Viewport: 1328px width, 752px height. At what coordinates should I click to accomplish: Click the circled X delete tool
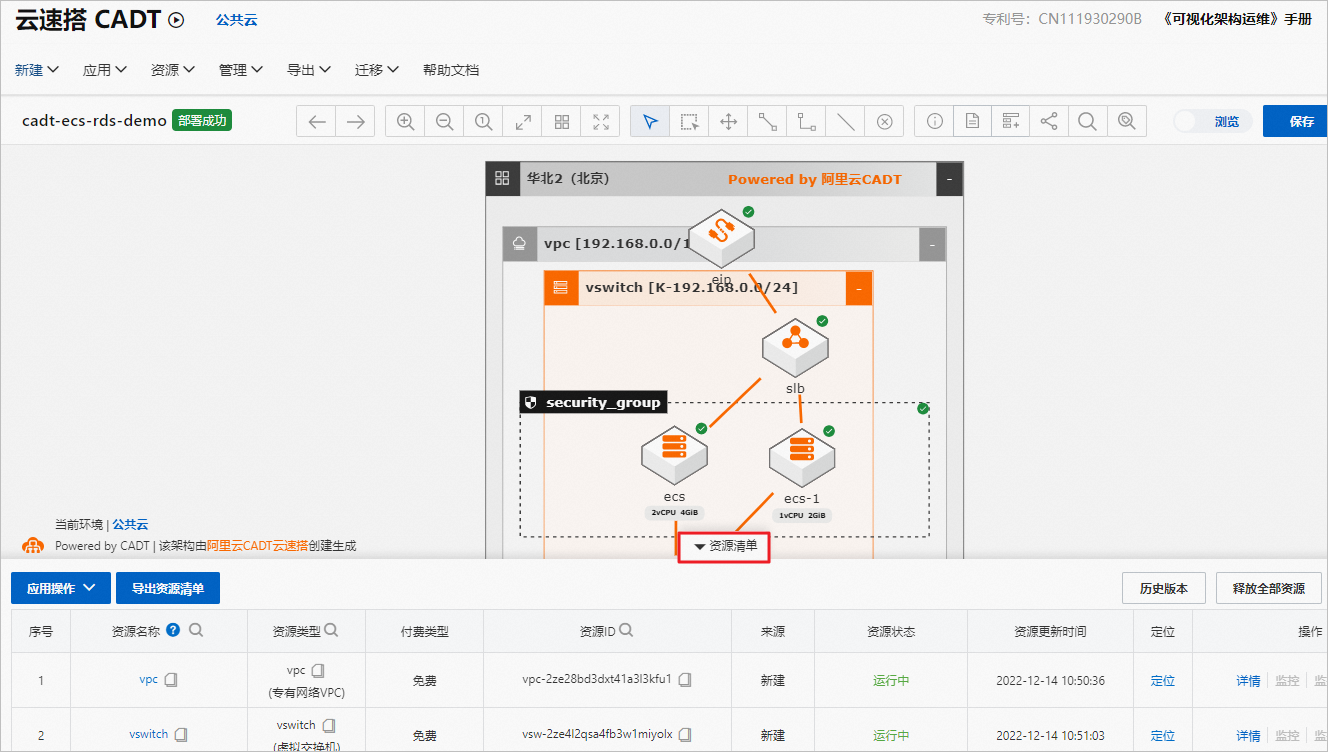click(x=884, y=122)
